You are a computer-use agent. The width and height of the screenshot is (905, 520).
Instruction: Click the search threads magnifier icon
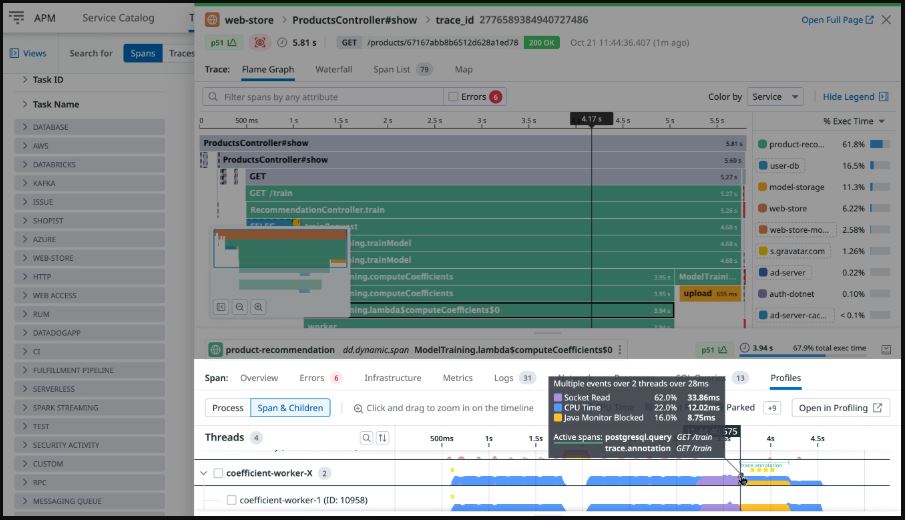click(x=367, y=438)
